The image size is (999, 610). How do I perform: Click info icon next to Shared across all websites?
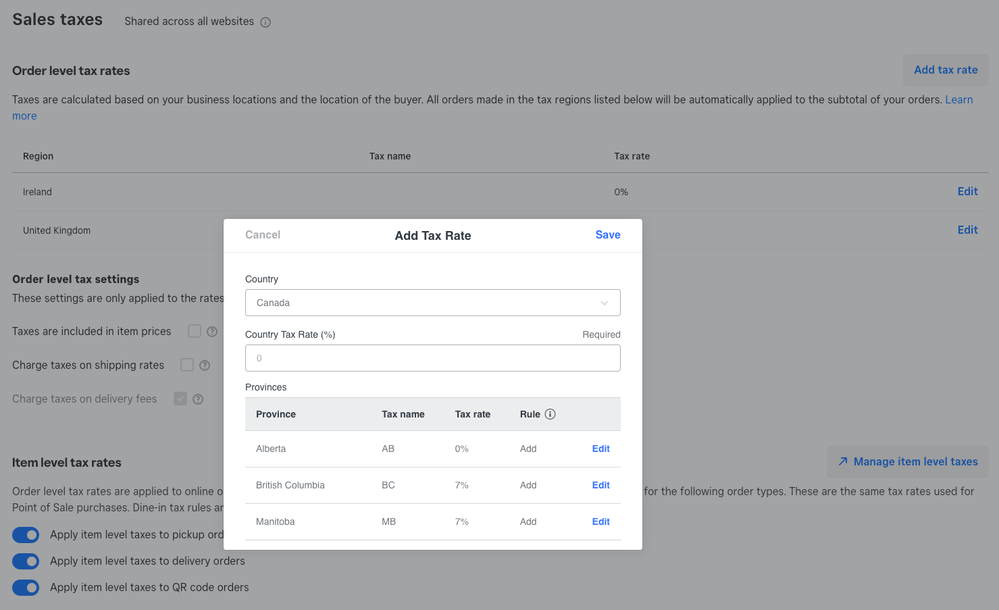click(x=265, y=22)
